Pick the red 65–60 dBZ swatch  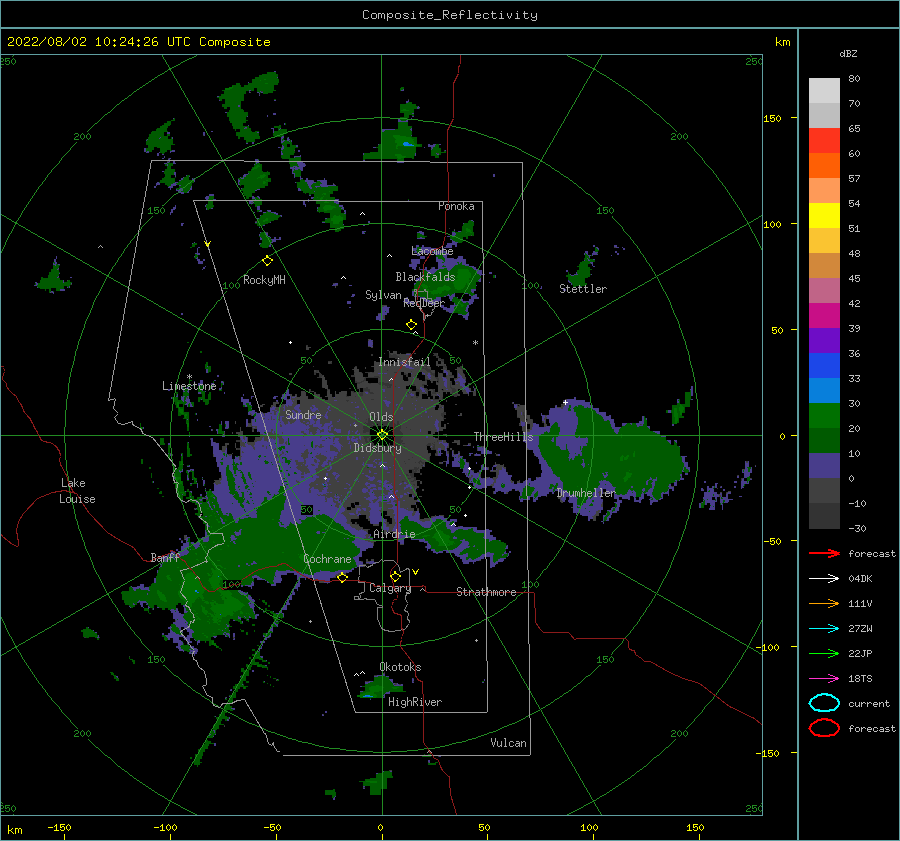click(824, 140)
